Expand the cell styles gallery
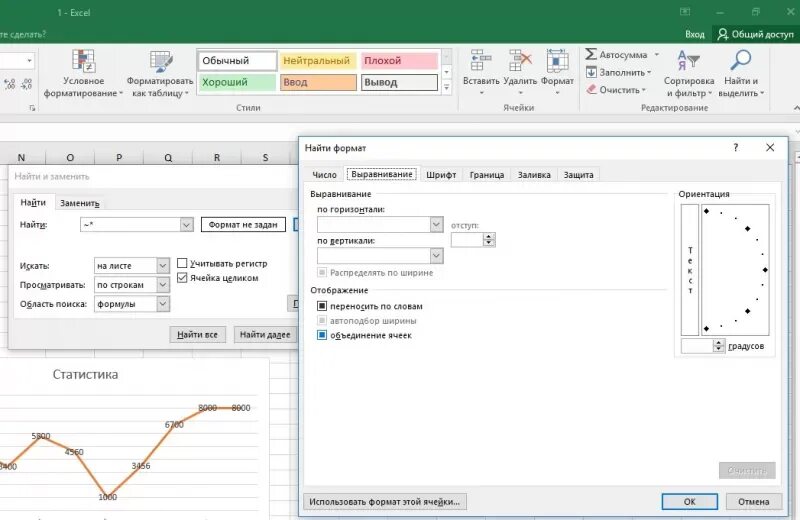 point(446,88)
